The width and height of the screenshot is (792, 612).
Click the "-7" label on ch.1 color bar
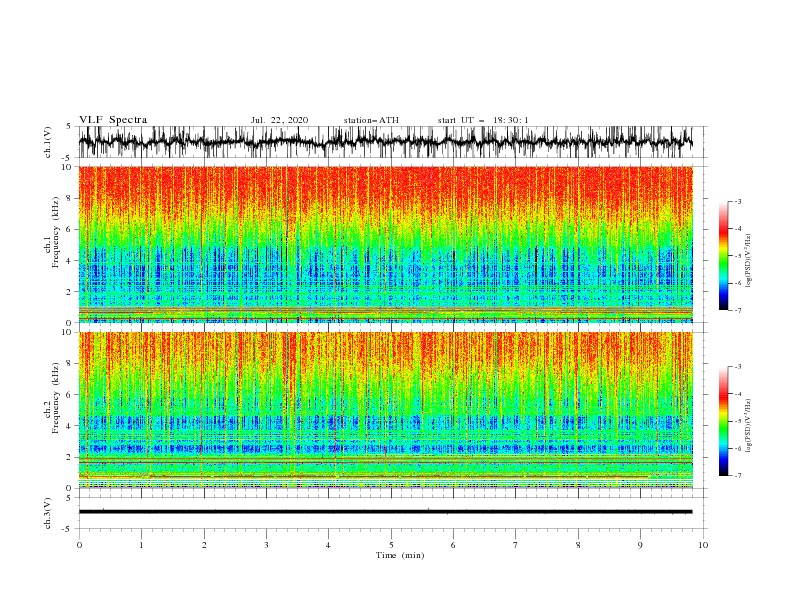pos(737,310)
